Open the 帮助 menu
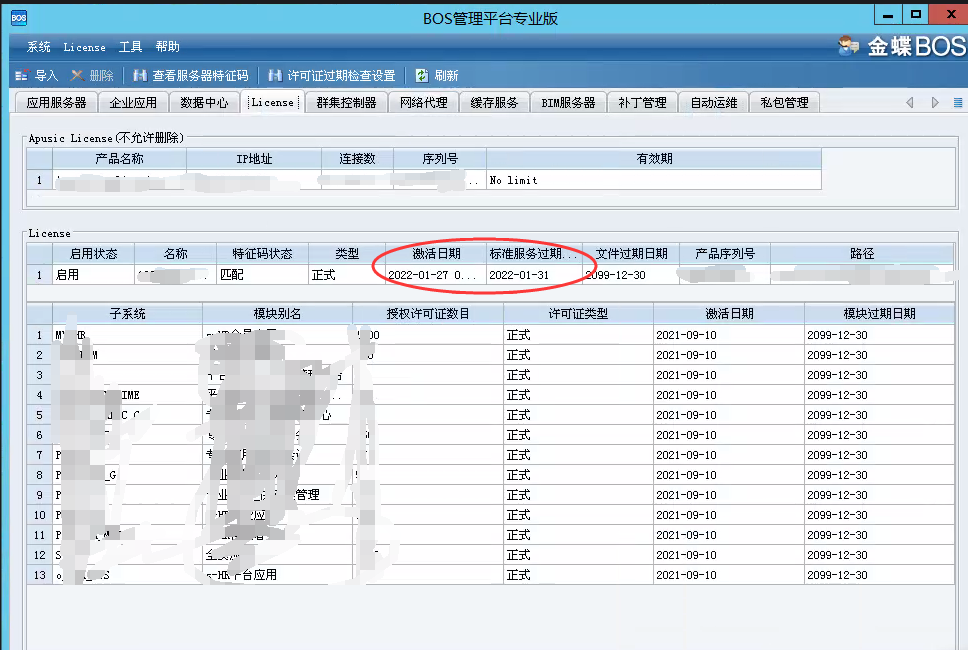Image resolution: width=968 pixels, height=650 pixels. click(x=167, y=47)
